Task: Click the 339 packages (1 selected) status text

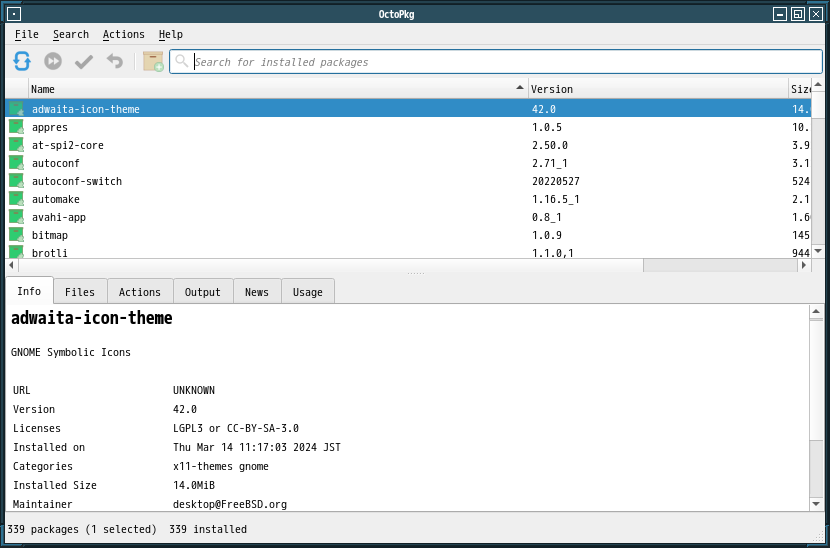Action: click(82, 529)
